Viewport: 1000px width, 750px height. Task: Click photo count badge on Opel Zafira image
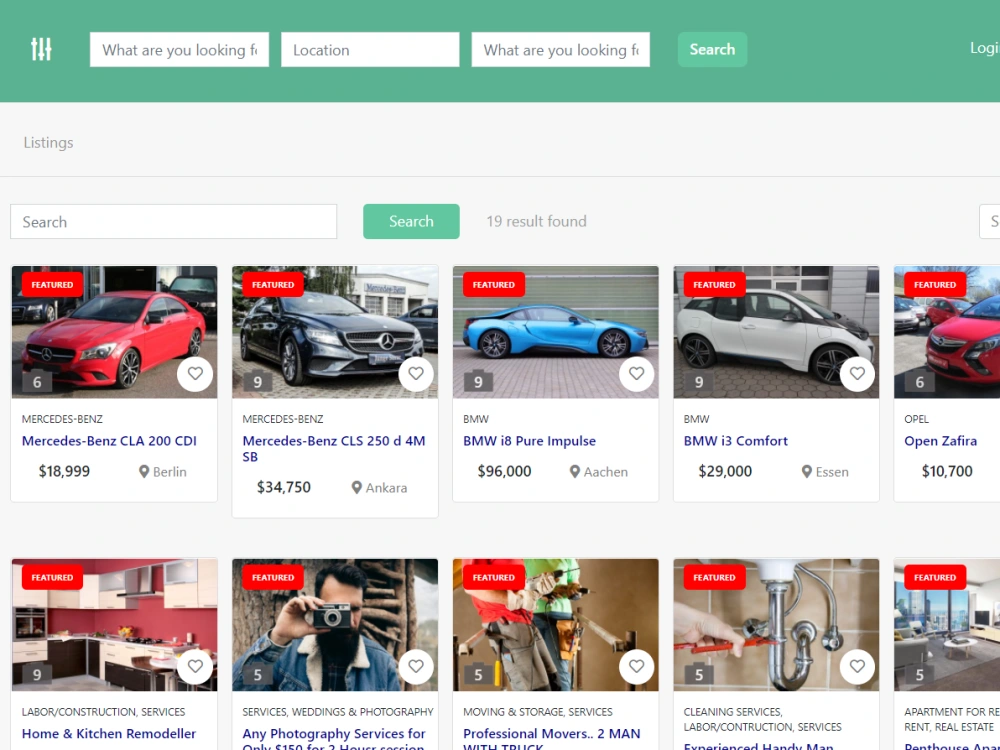pos(920,381)
